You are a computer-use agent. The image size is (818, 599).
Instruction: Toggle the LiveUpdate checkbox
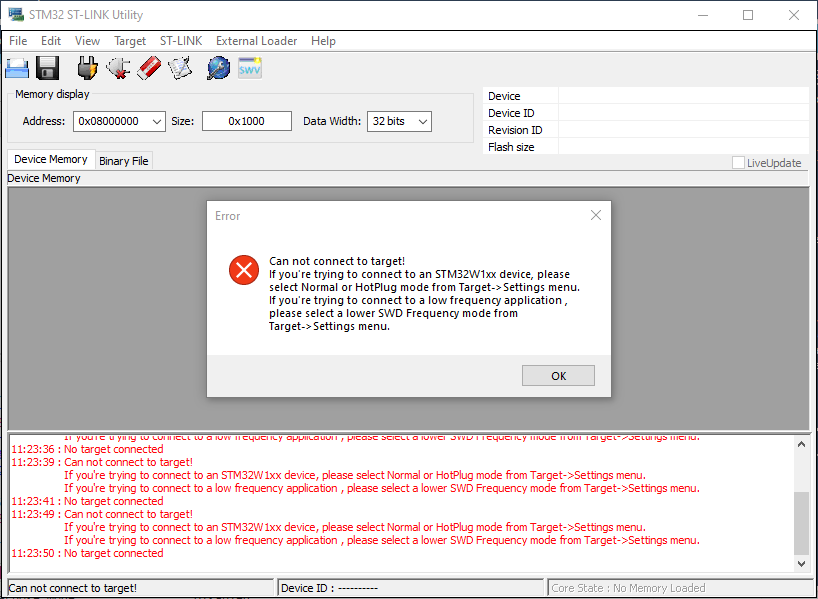point(738,163)
